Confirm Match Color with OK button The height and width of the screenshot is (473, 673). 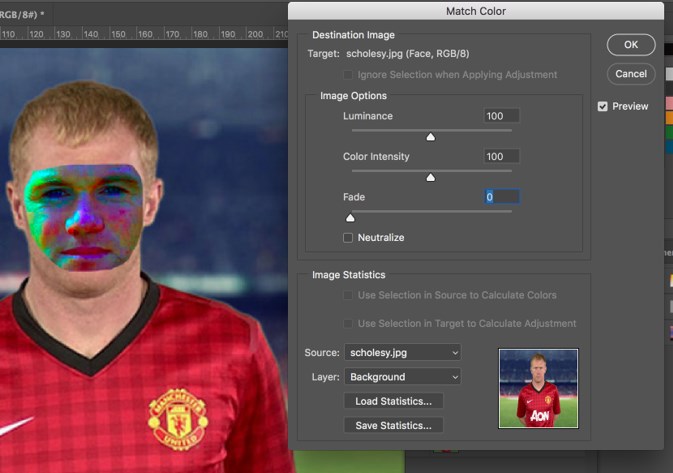point(631,45)
